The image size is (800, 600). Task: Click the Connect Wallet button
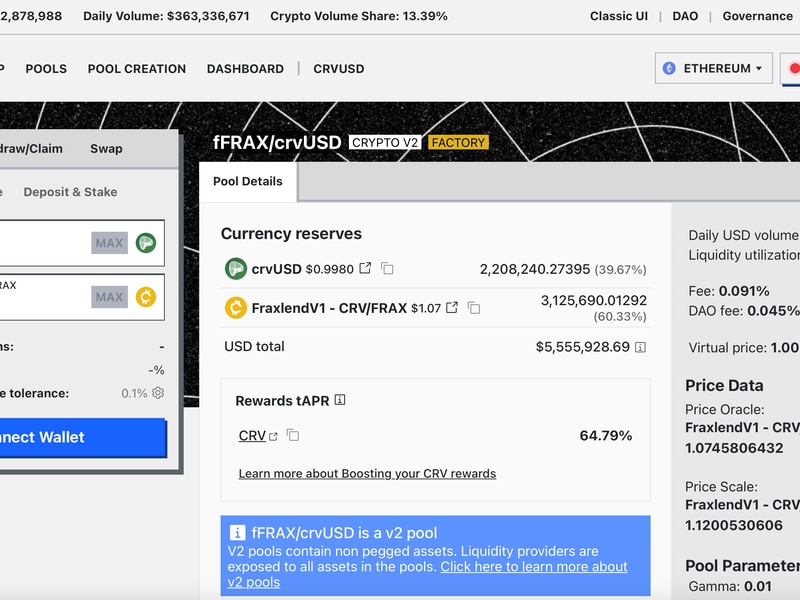[x=83, y=437]
